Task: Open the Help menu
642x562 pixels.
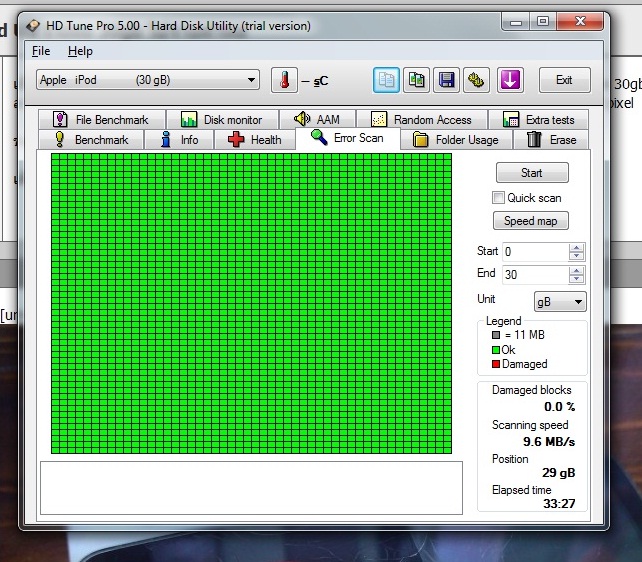Action: point(80,51)
